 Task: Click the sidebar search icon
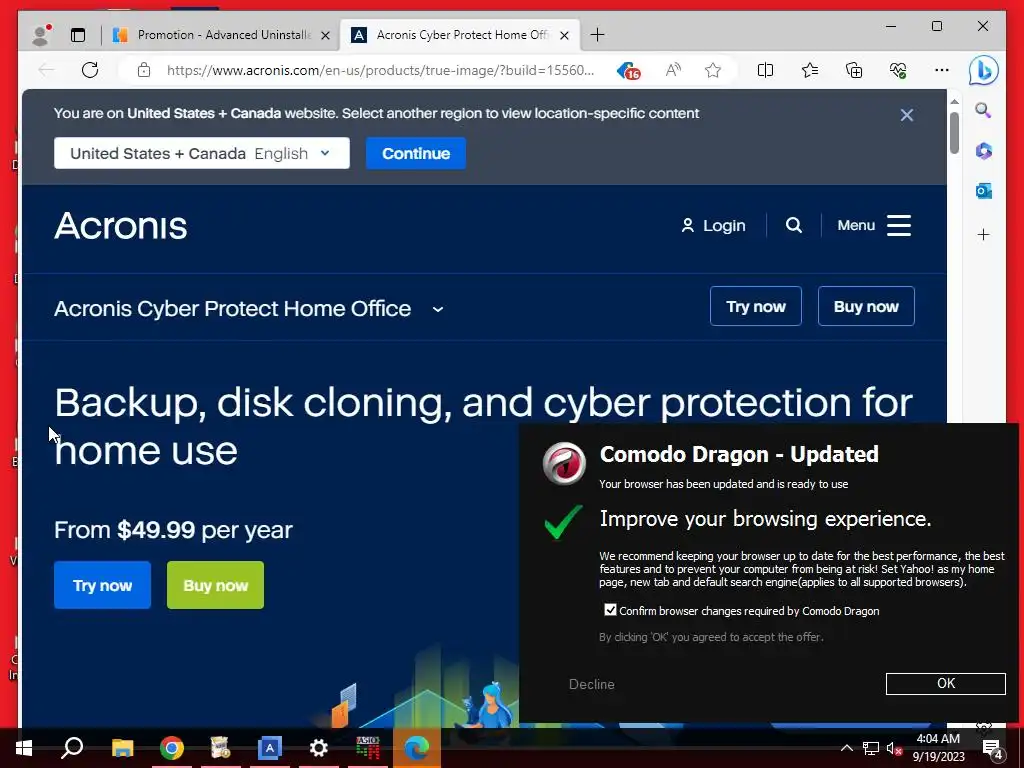(x=984, y=110)
